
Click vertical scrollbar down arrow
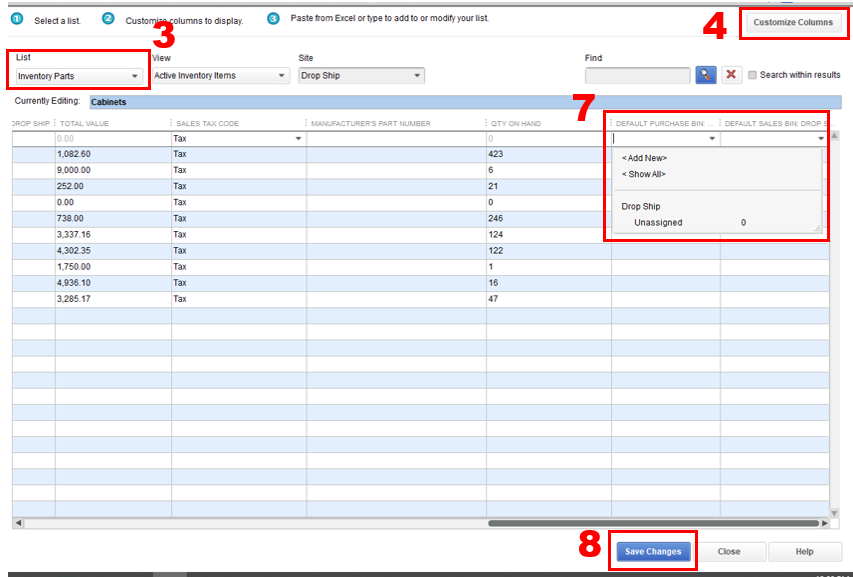835,513
